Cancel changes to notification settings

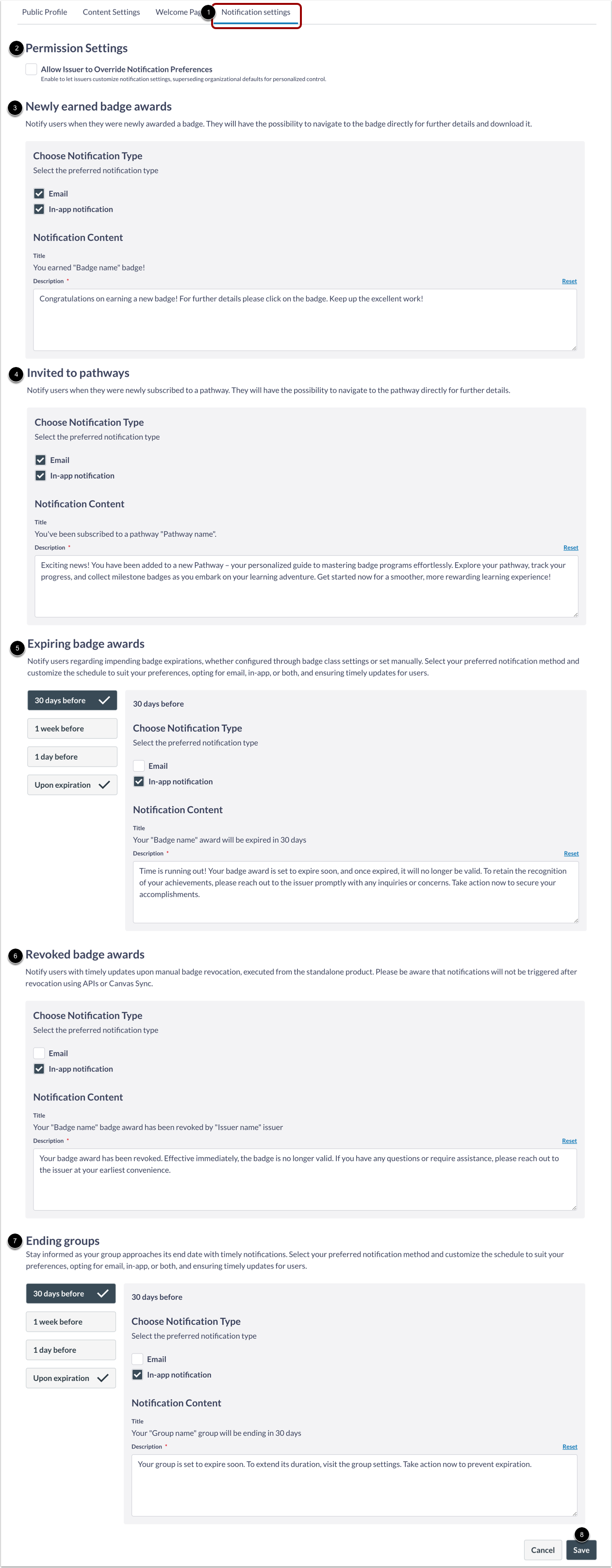click(x=542, y=1550)
